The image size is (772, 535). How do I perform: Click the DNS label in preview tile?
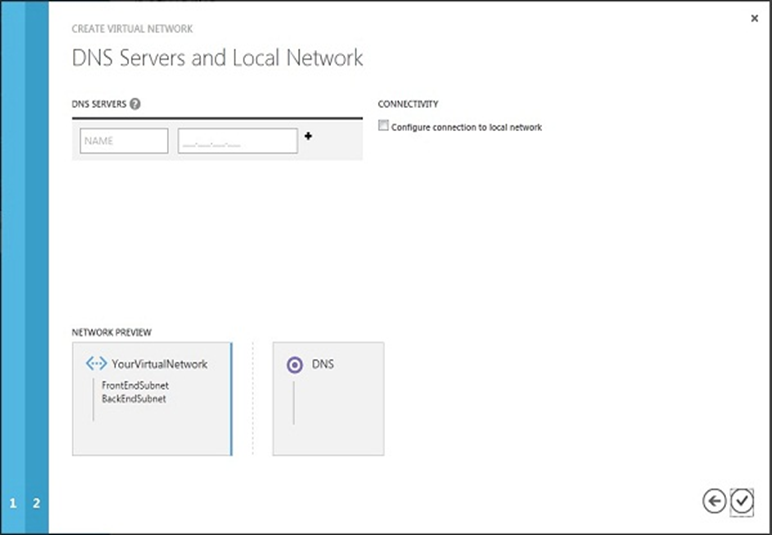(x=323, y=364)
